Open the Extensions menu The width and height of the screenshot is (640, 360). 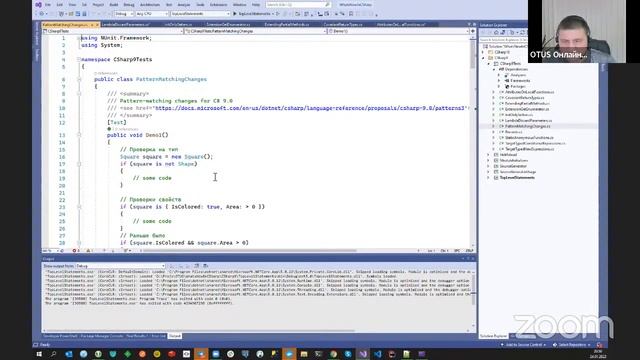coord(218,4)
